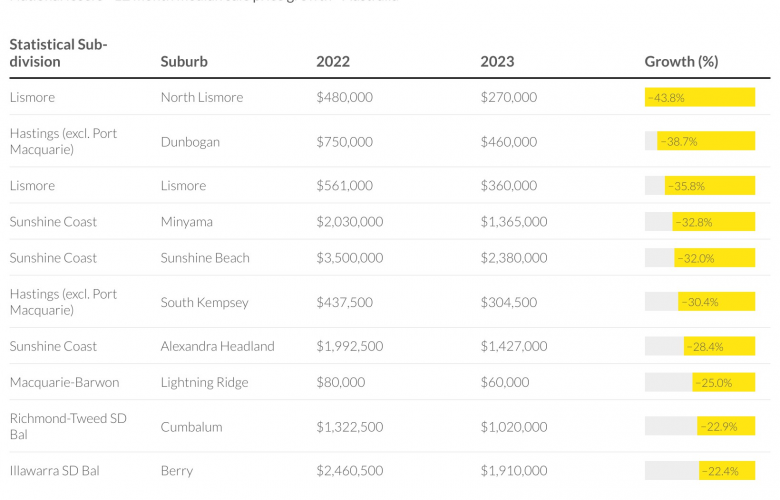
Task: Click the -43.8% growth bar
Action: coord(699,98)
